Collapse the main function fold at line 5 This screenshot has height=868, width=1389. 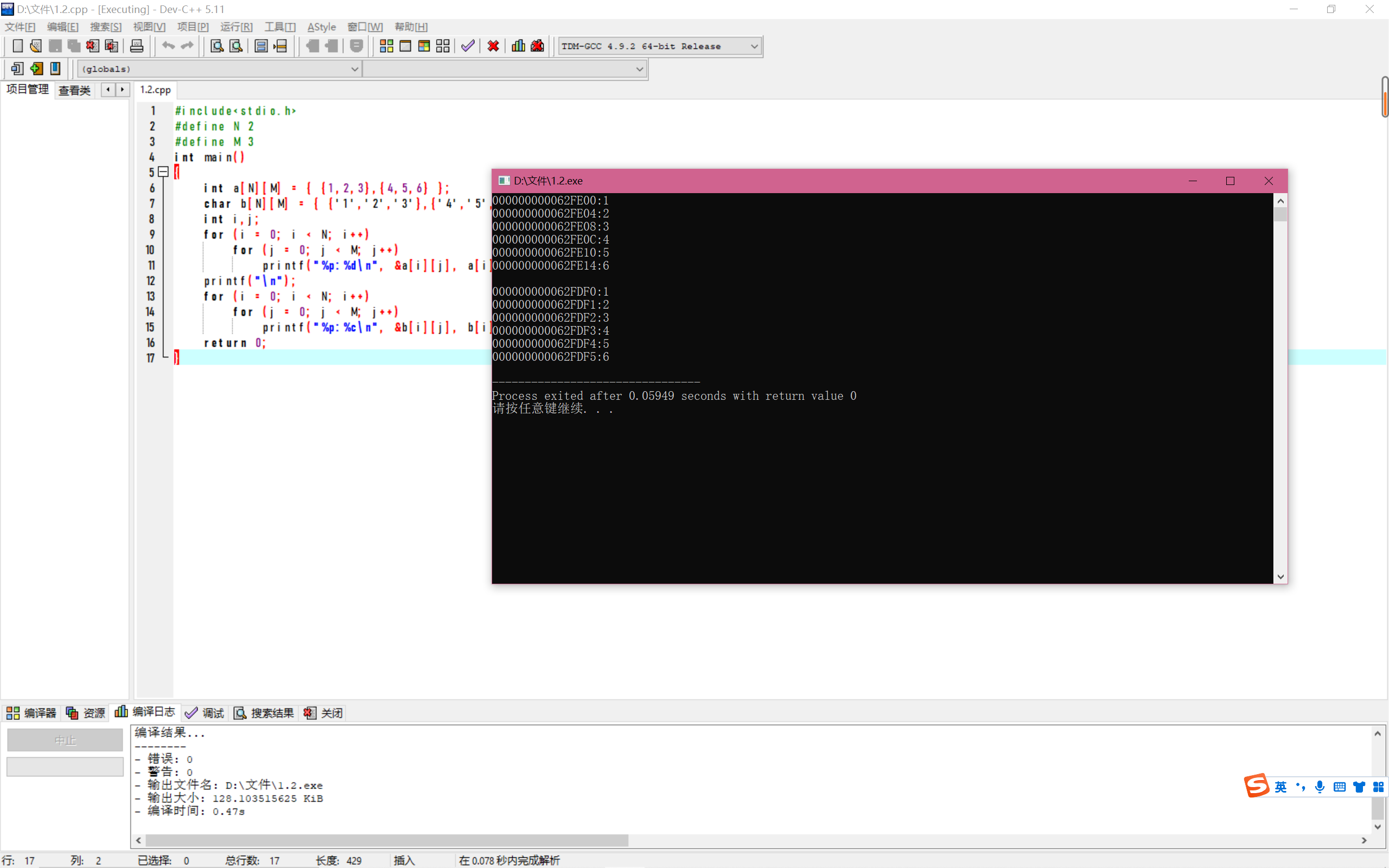[x=163, y=171]
